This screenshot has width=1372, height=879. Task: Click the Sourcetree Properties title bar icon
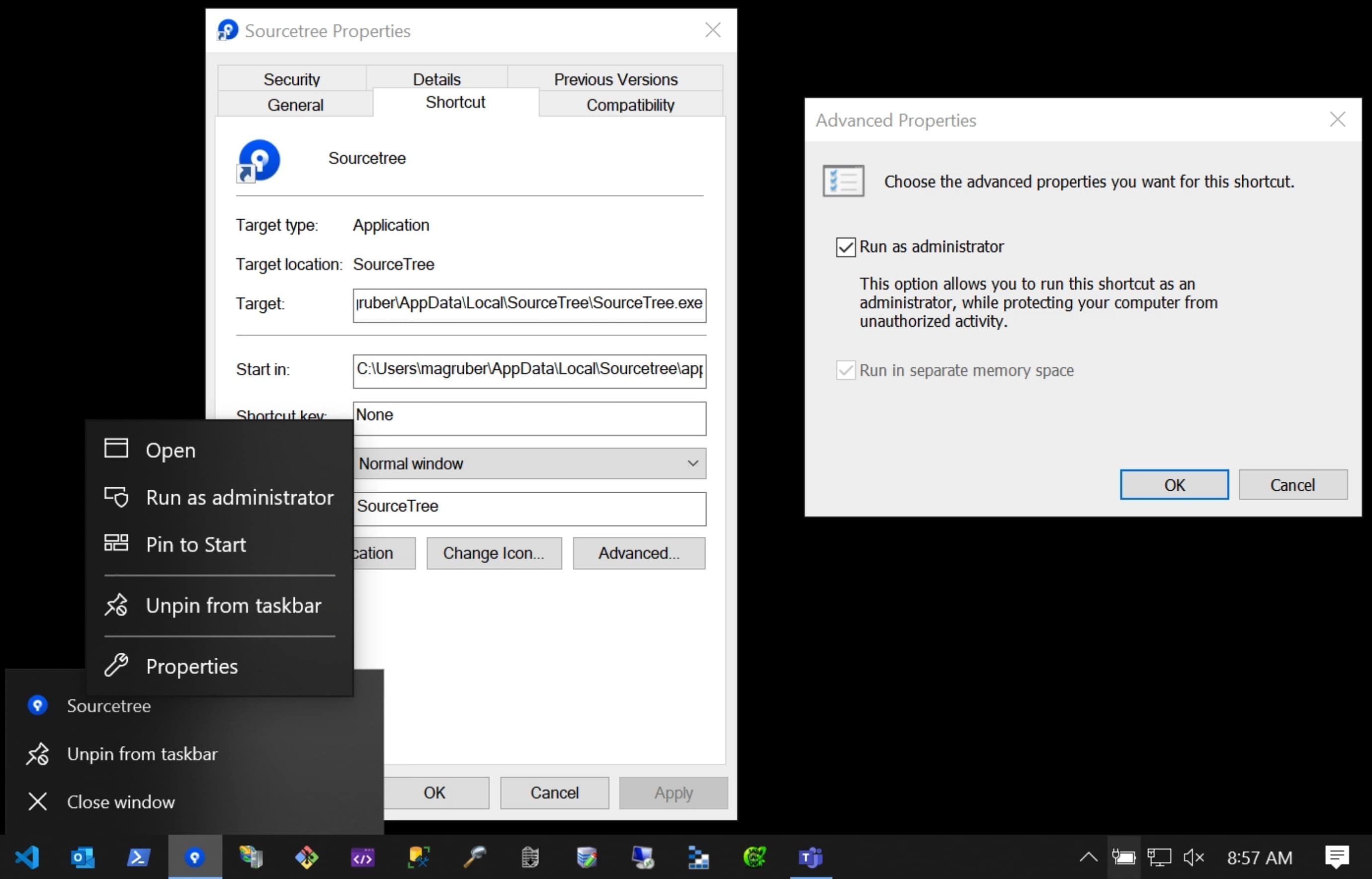[227, 30]
